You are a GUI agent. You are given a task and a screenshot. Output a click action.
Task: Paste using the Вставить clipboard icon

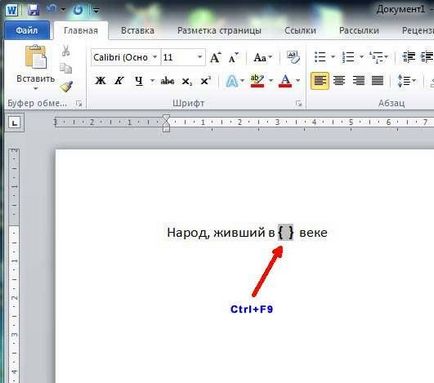pos(36,57)
